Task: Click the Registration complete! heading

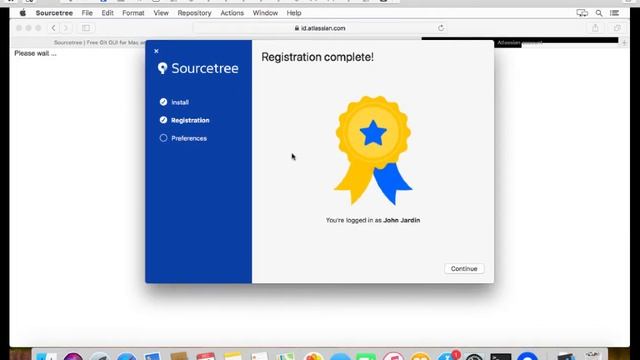Action: (x=318, y=57)
